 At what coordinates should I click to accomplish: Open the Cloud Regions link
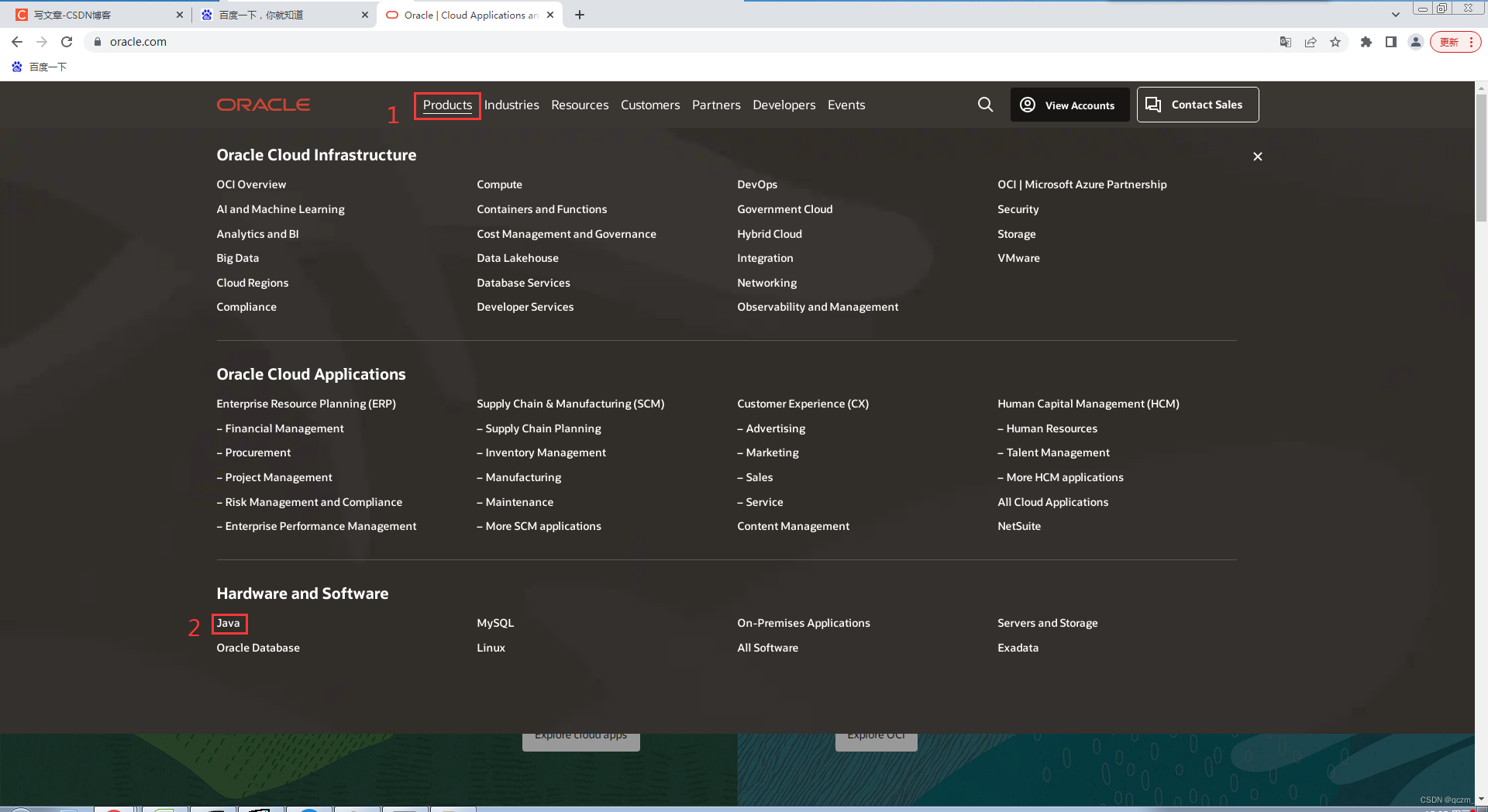click(x=252, y=283)
